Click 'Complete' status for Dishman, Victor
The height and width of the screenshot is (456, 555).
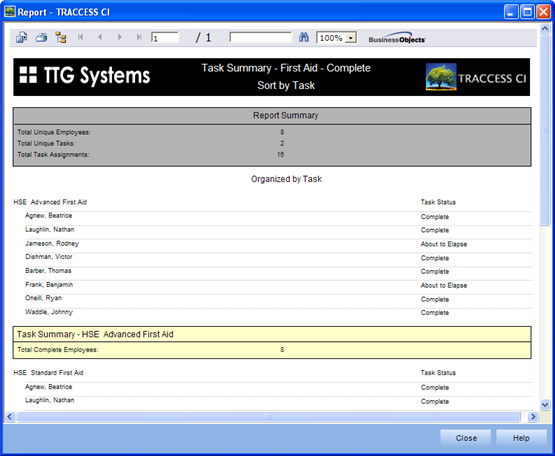[x=435, y=258]
